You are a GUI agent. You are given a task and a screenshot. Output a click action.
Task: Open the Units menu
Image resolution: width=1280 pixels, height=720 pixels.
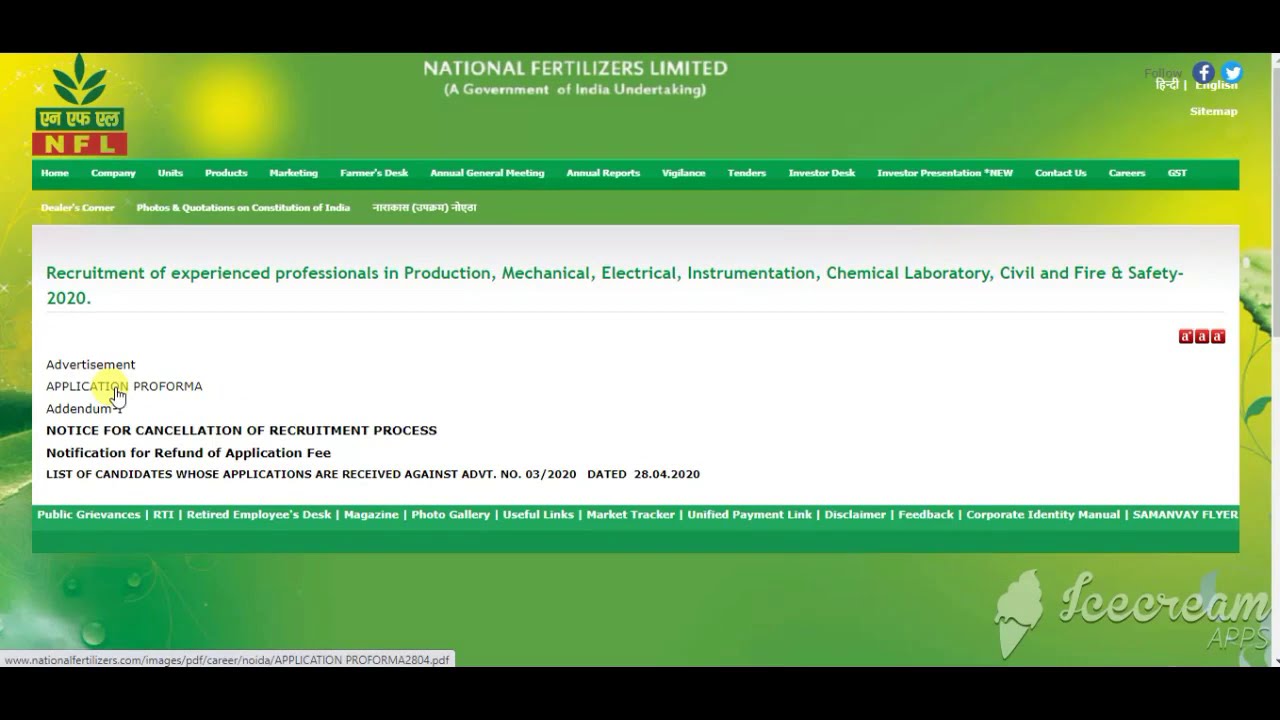pos(170,173)
